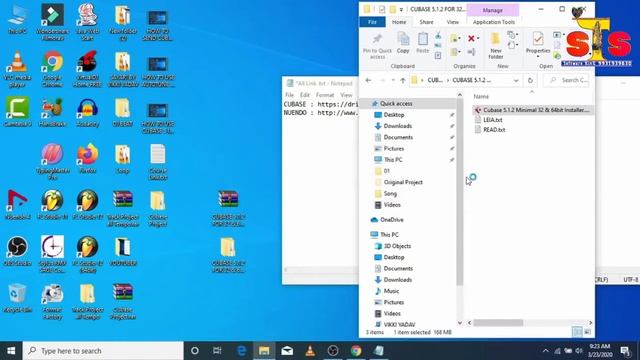This screenshot has width=640, height=360.
Task: Click the Windows Start button
Action: 11,351
